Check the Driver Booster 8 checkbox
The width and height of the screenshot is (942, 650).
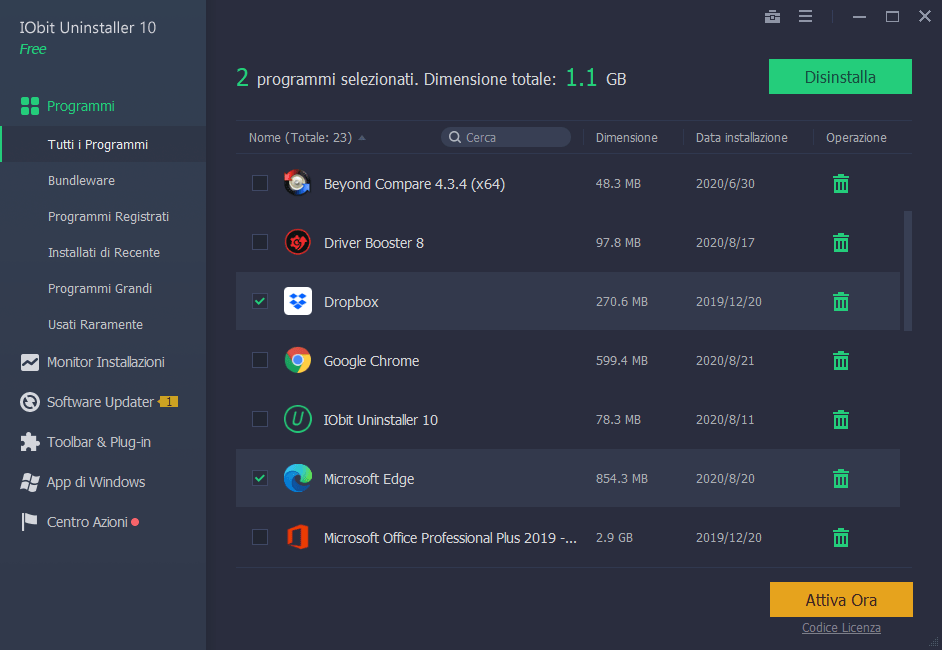click(x=260, y=242)
